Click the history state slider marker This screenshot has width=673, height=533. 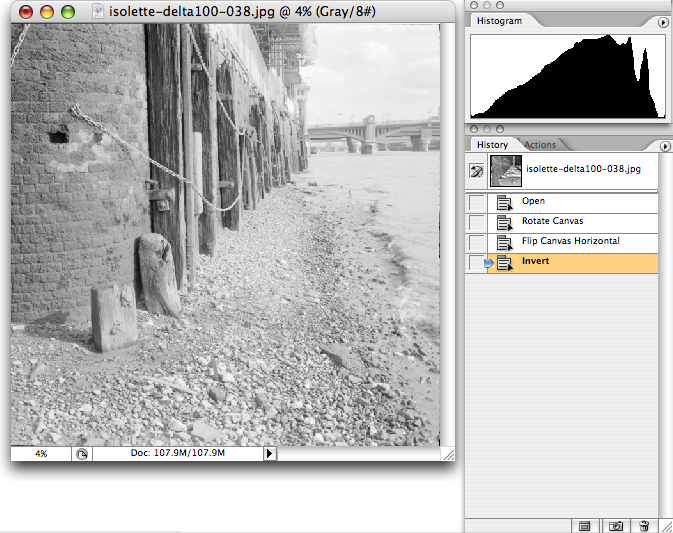pos(489,263)
